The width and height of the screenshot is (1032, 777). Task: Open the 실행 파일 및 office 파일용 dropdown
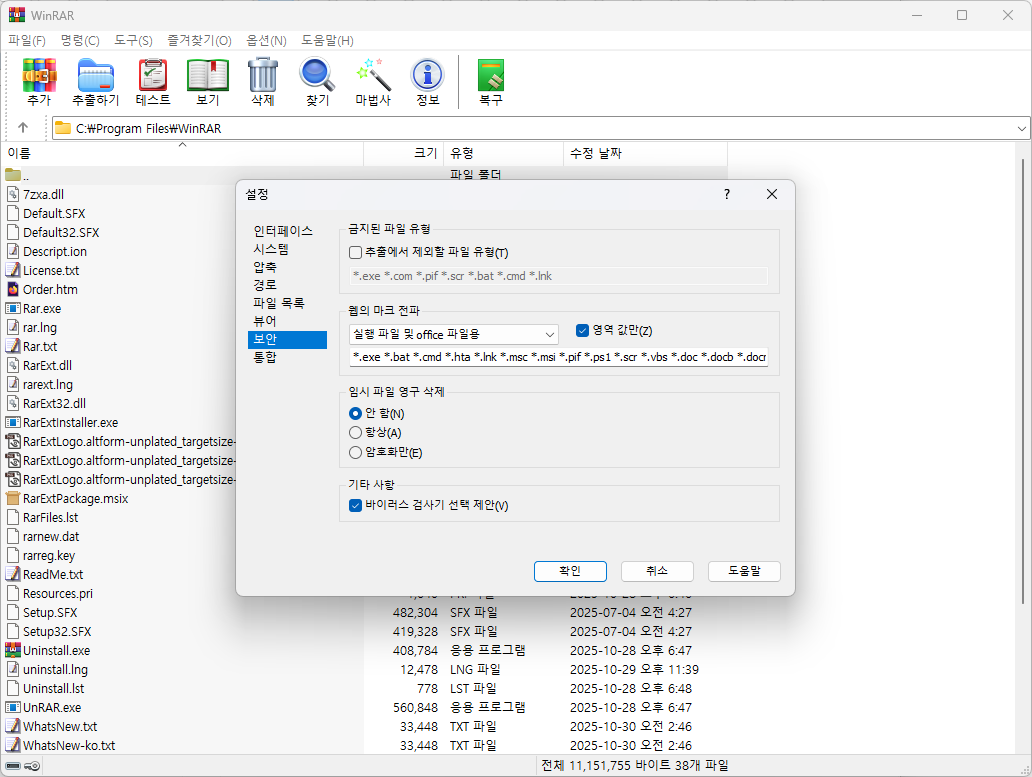(453, 334)
